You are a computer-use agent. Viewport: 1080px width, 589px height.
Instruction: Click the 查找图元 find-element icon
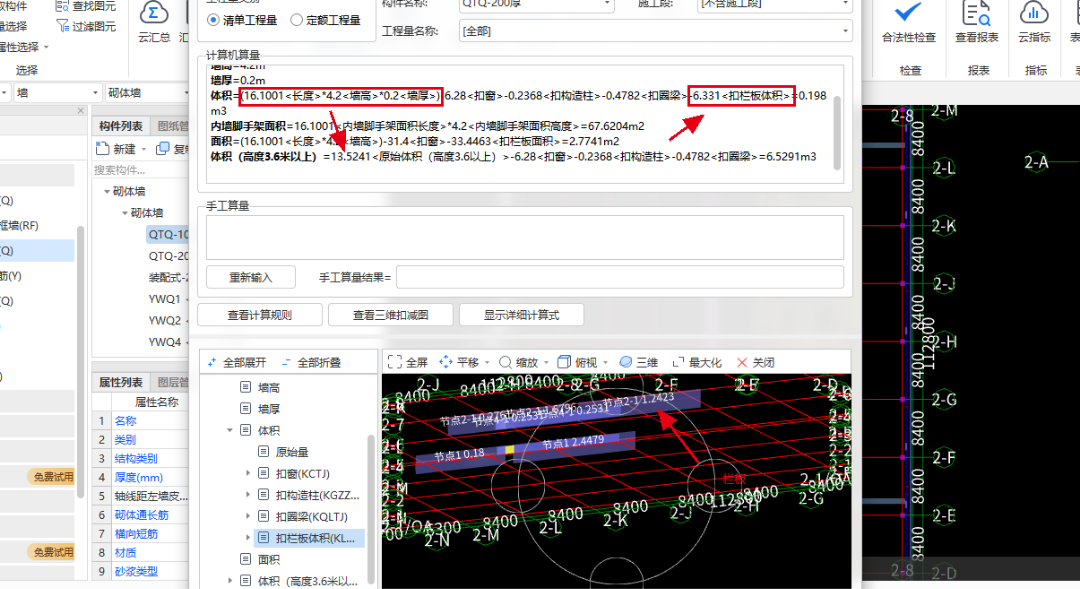pyautogui.click(x=62, y=6)
